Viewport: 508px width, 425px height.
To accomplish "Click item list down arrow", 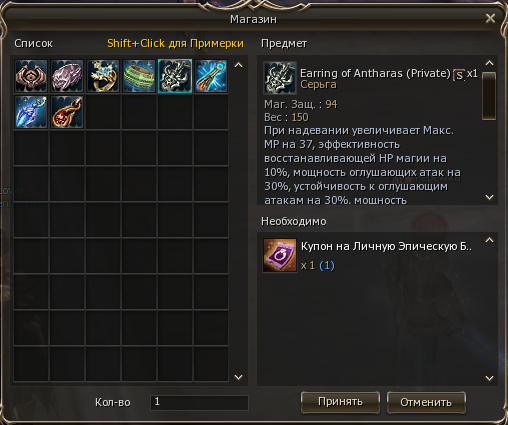I will click(239, 377).
